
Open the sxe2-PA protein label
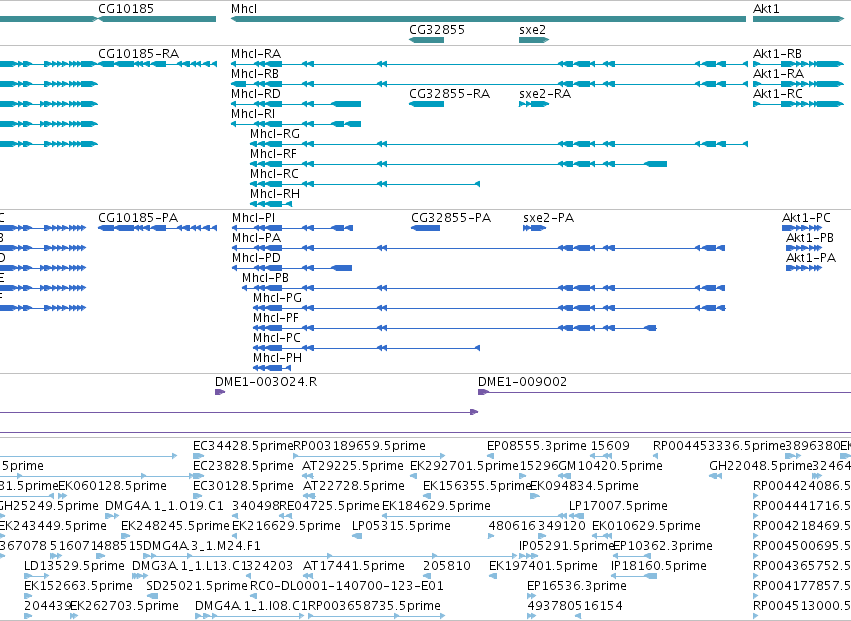click(549, 218)
